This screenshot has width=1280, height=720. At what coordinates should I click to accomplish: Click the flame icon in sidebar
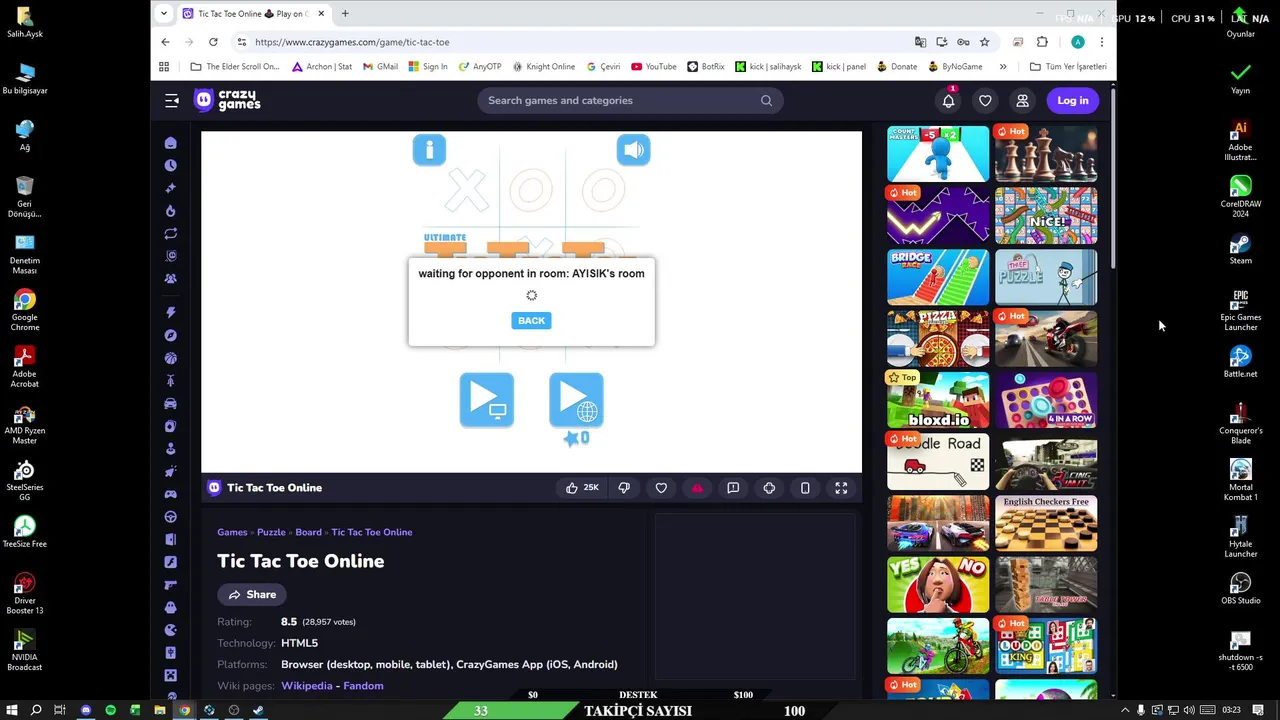(171, 211)
